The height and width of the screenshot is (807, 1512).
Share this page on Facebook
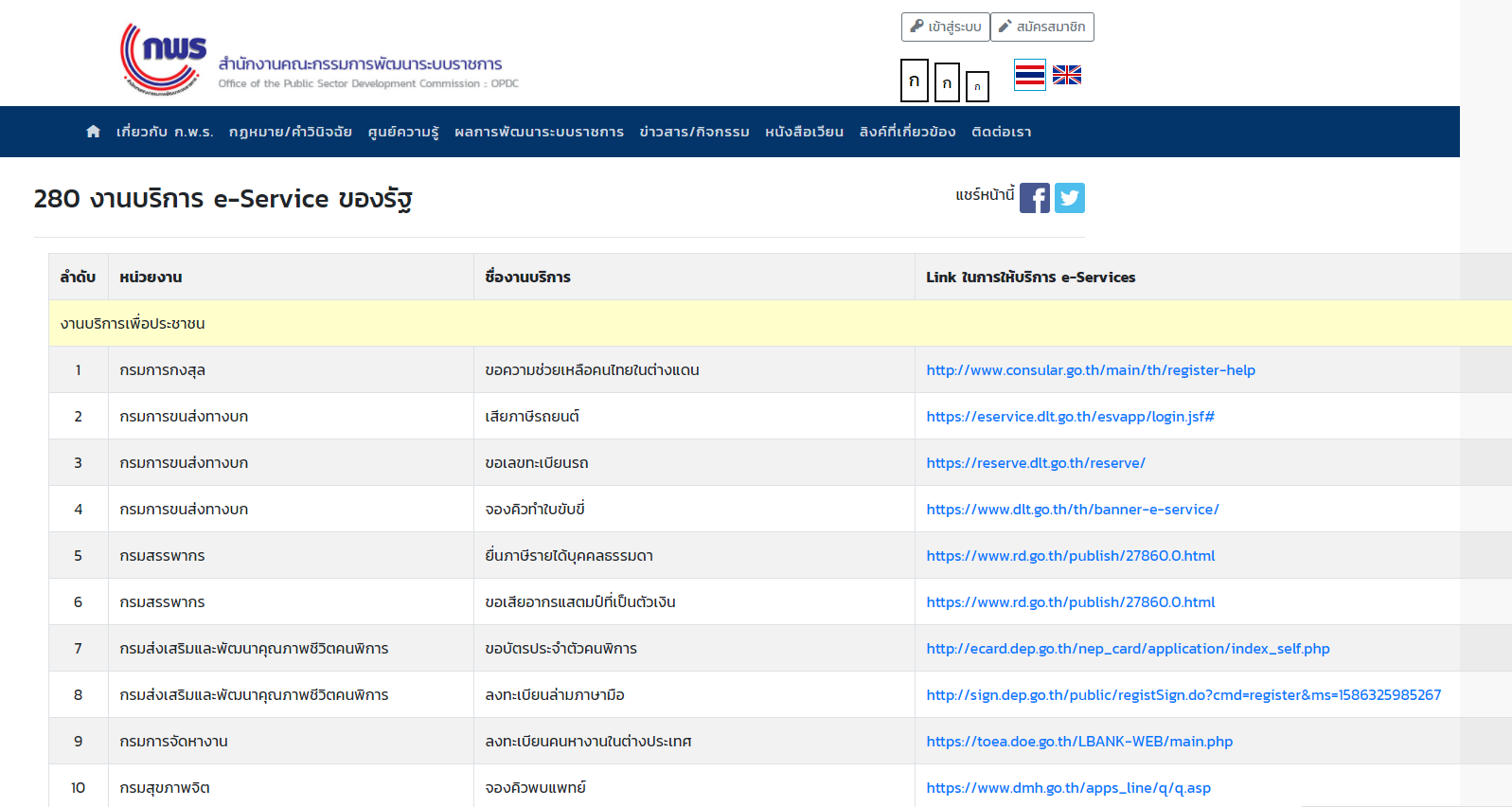coord(1035,198)
